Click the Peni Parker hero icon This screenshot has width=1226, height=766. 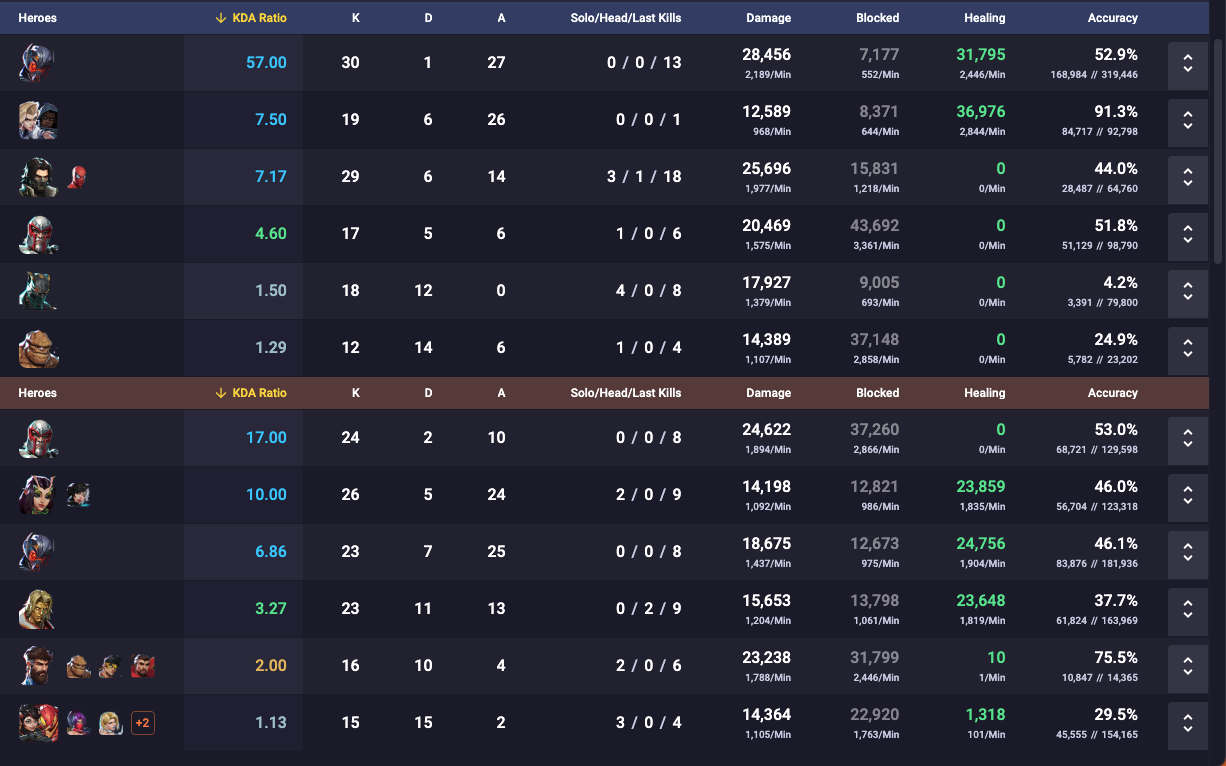click(x=38, y=723)
